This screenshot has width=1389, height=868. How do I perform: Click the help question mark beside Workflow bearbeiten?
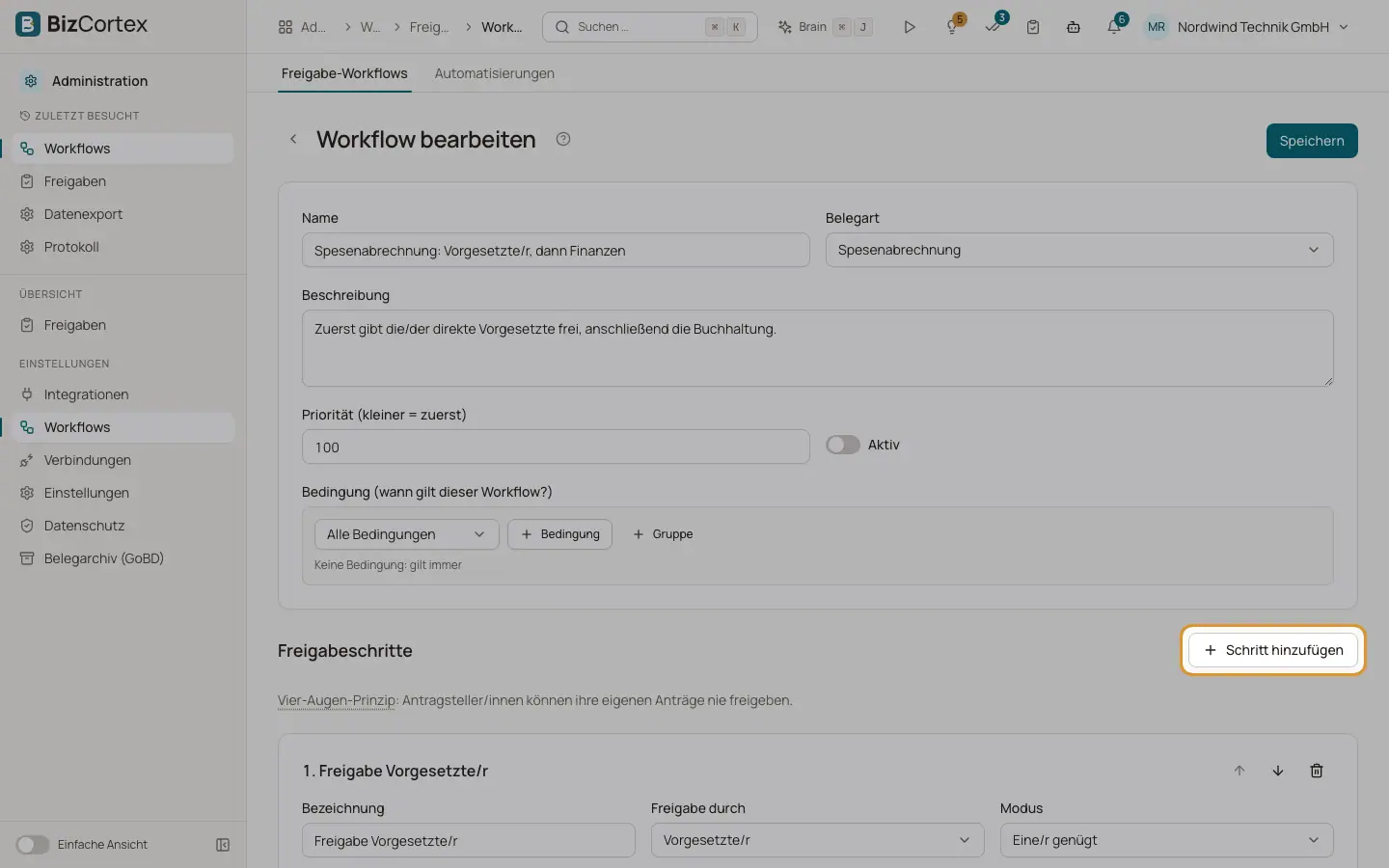563,139
